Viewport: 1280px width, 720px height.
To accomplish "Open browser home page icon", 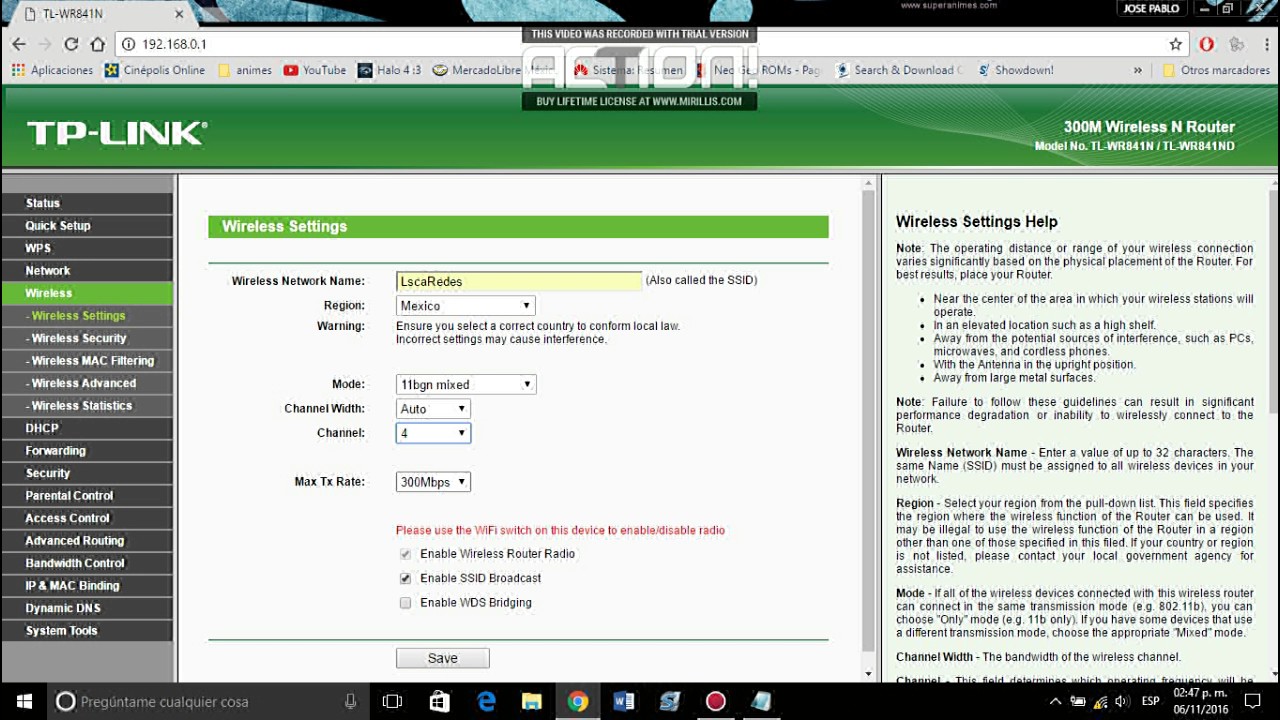I will click(97, 44).
